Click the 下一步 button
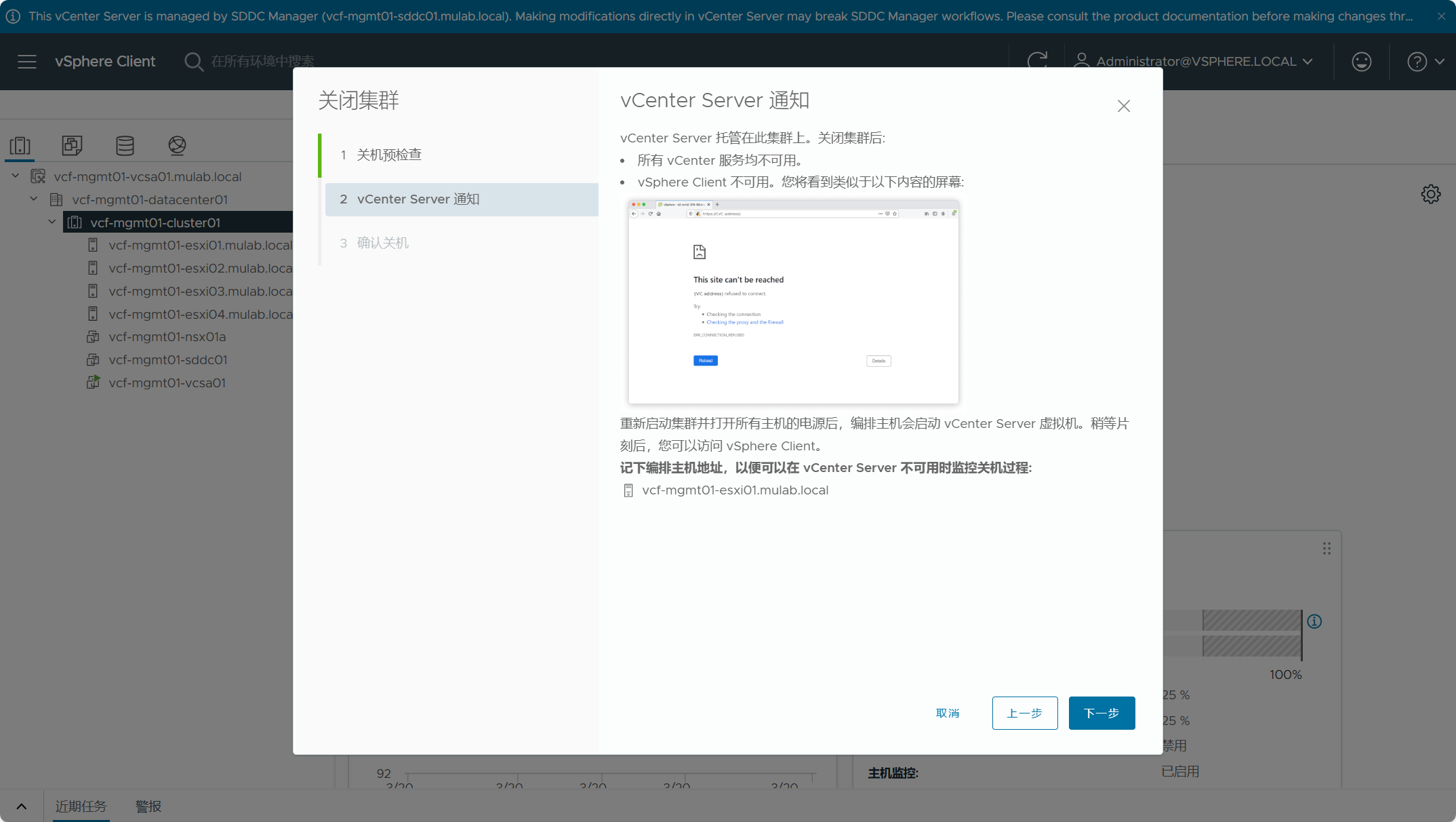Viewport: 1456px width, 822px height. coord(1101,713)
